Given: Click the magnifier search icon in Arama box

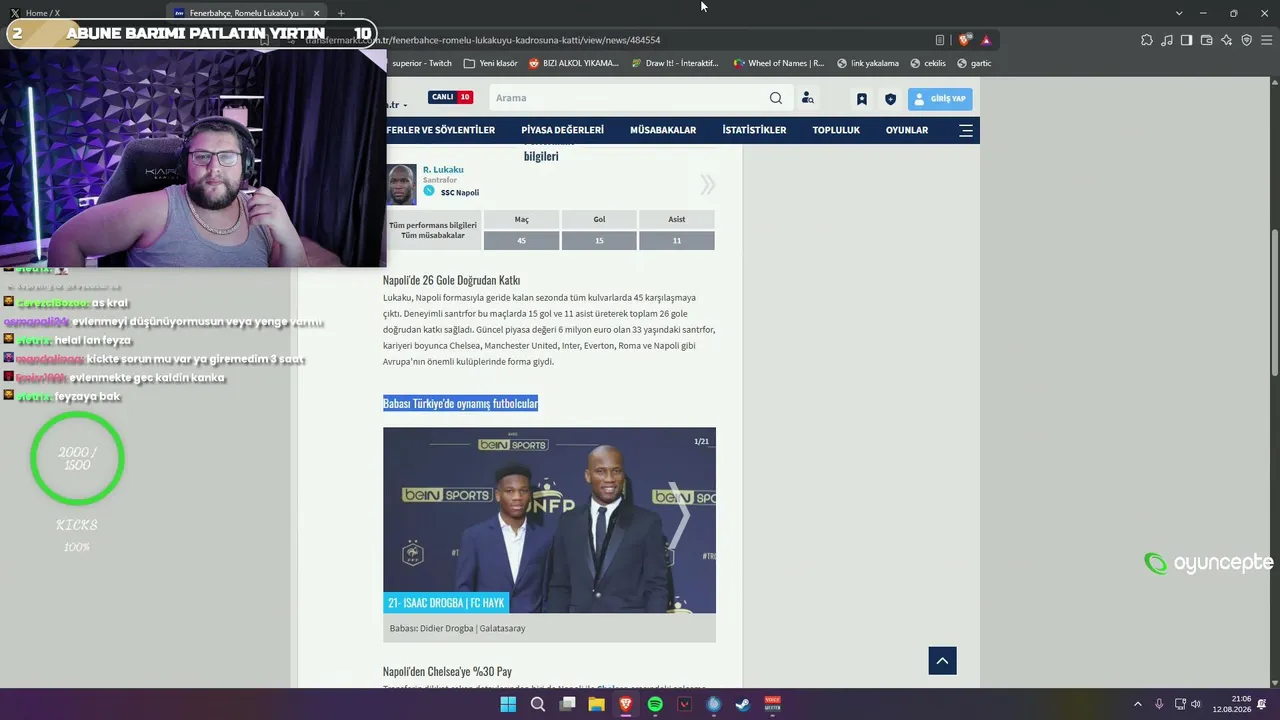Looking at the screenshot, I should (x=776, y=98).
